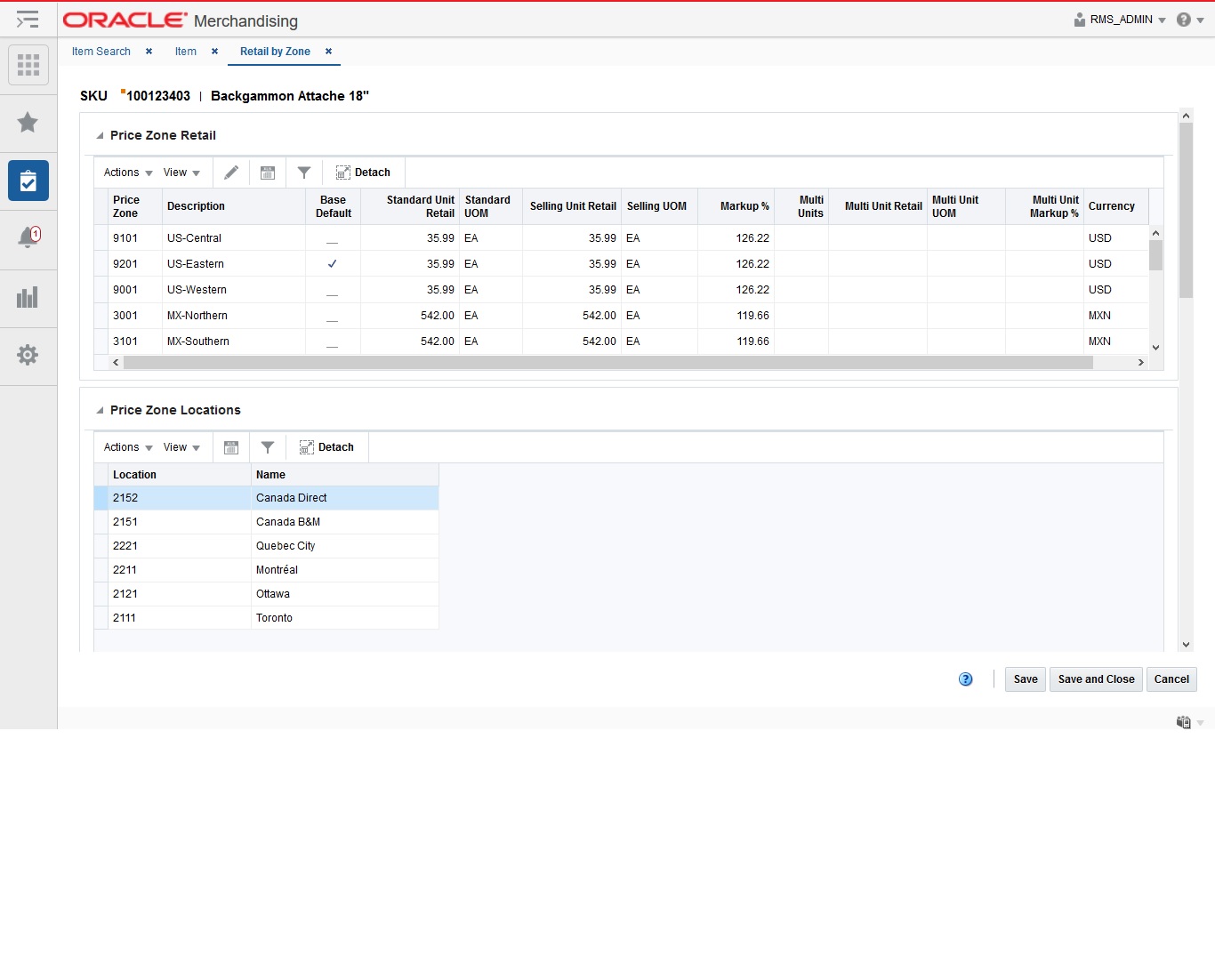Switch to the Item Search tab
The height and width of the screenshot is (980, 1215).
101,52
